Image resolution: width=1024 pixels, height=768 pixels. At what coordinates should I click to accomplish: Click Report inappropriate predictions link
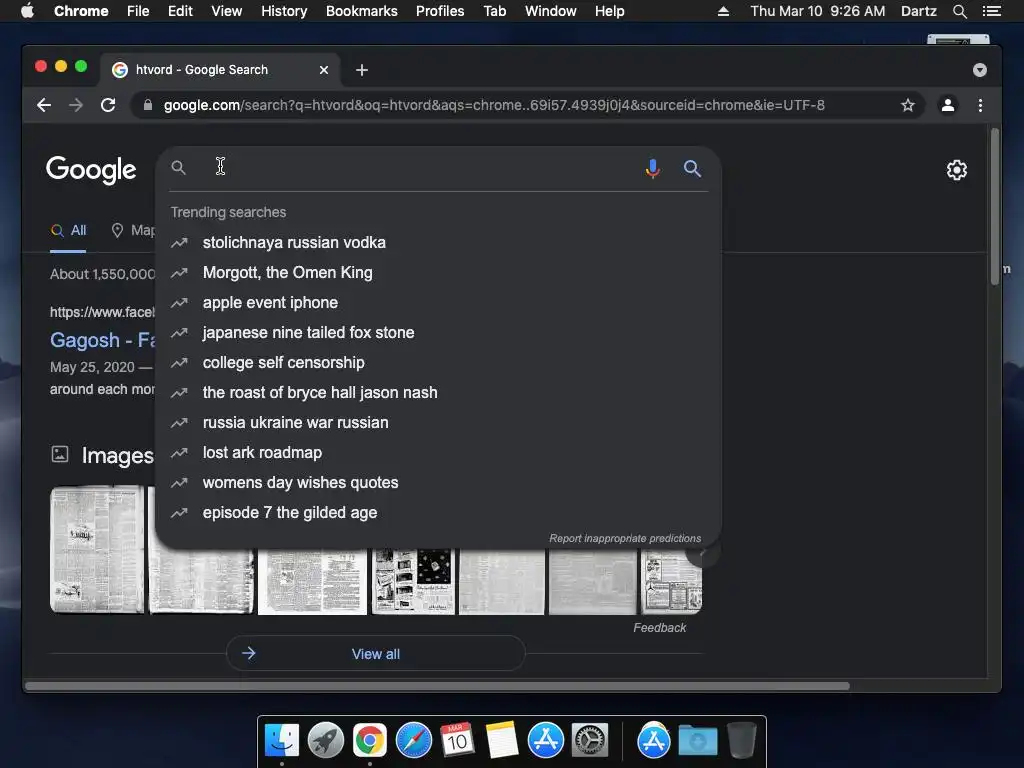coord(625,538)
